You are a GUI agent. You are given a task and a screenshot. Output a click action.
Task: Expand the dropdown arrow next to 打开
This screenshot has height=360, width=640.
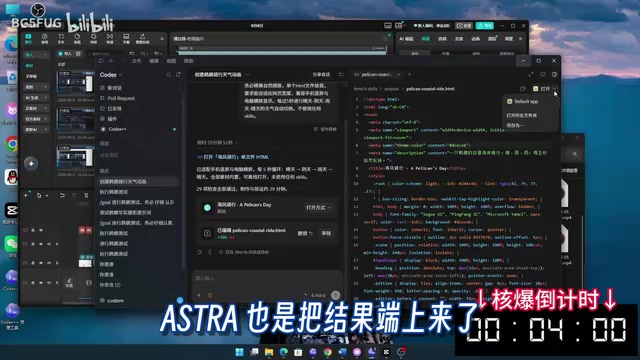point(554,89)
